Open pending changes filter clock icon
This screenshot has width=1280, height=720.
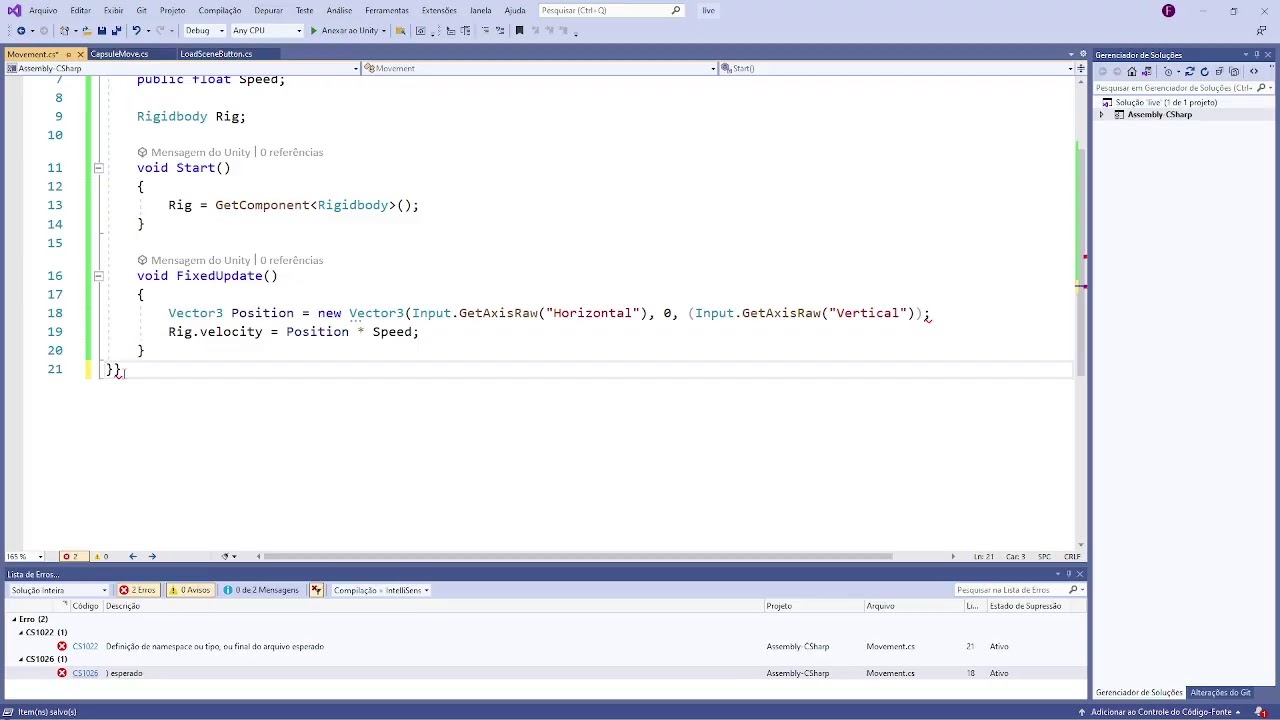1168,72
